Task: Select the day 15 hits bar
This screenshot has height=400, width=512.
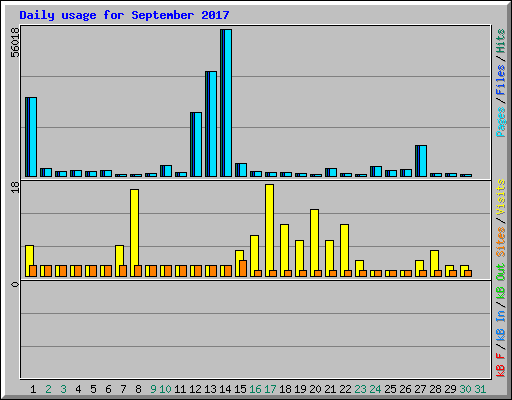Action: tap(241, 170)
